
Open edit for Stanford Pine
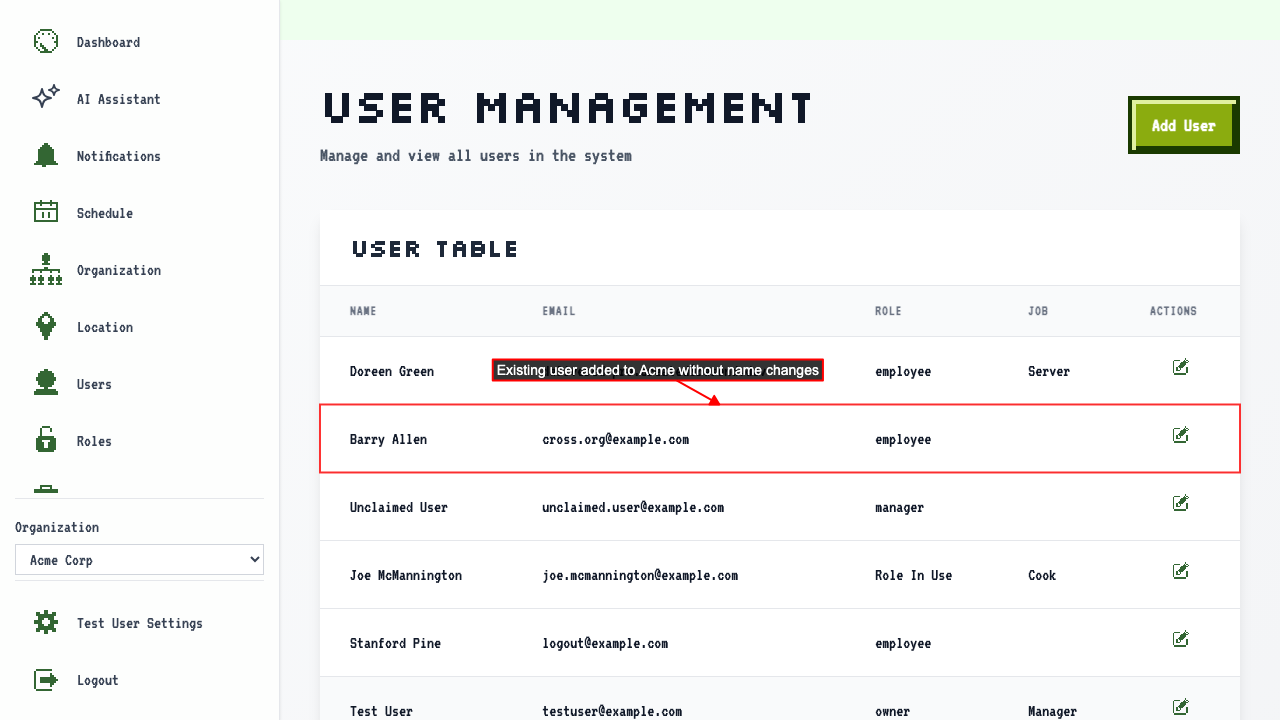coord(1181,639)
